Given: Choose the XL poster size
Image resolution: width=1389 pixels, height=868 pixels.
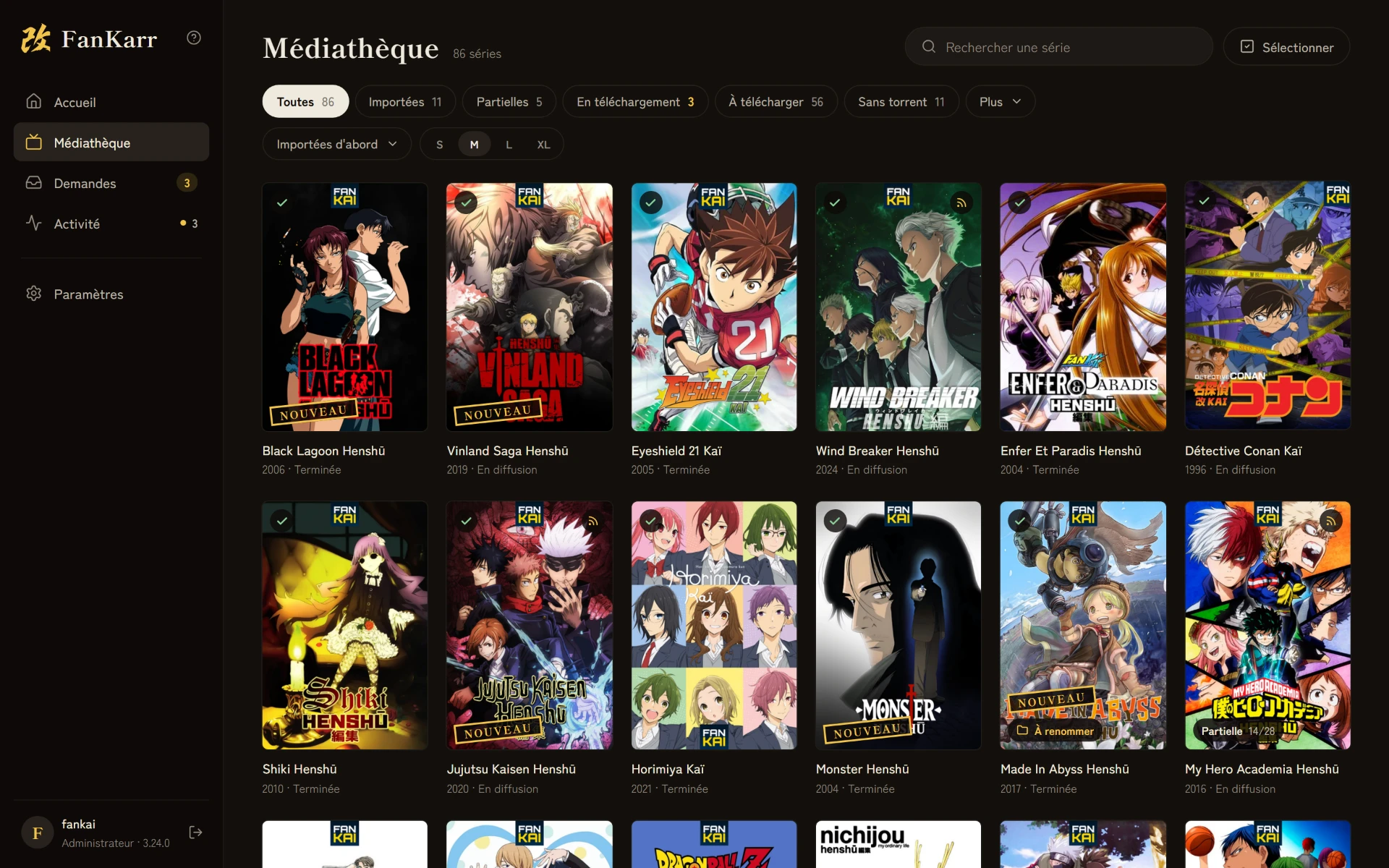Looking at the screenshot, I should pyautogui.click(x=543, y=145).
